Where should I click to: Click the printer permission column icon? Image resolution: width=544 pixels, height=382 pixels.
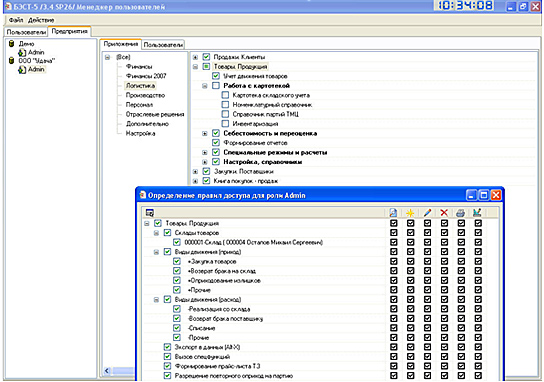tap(461, 213)
